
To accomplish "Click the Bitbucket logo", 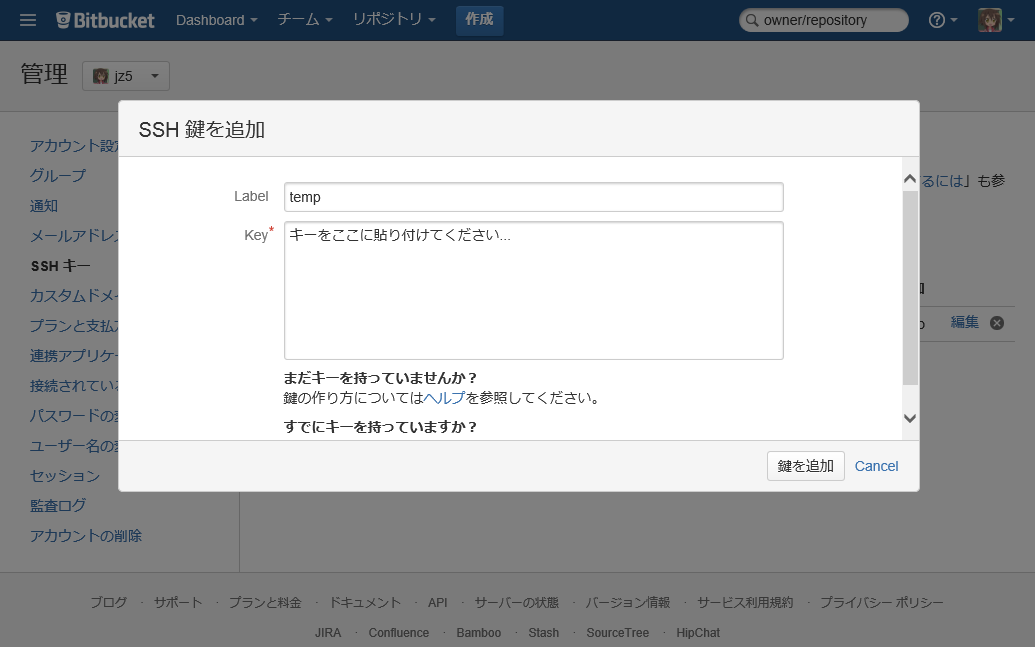I will tap(106, 20).
